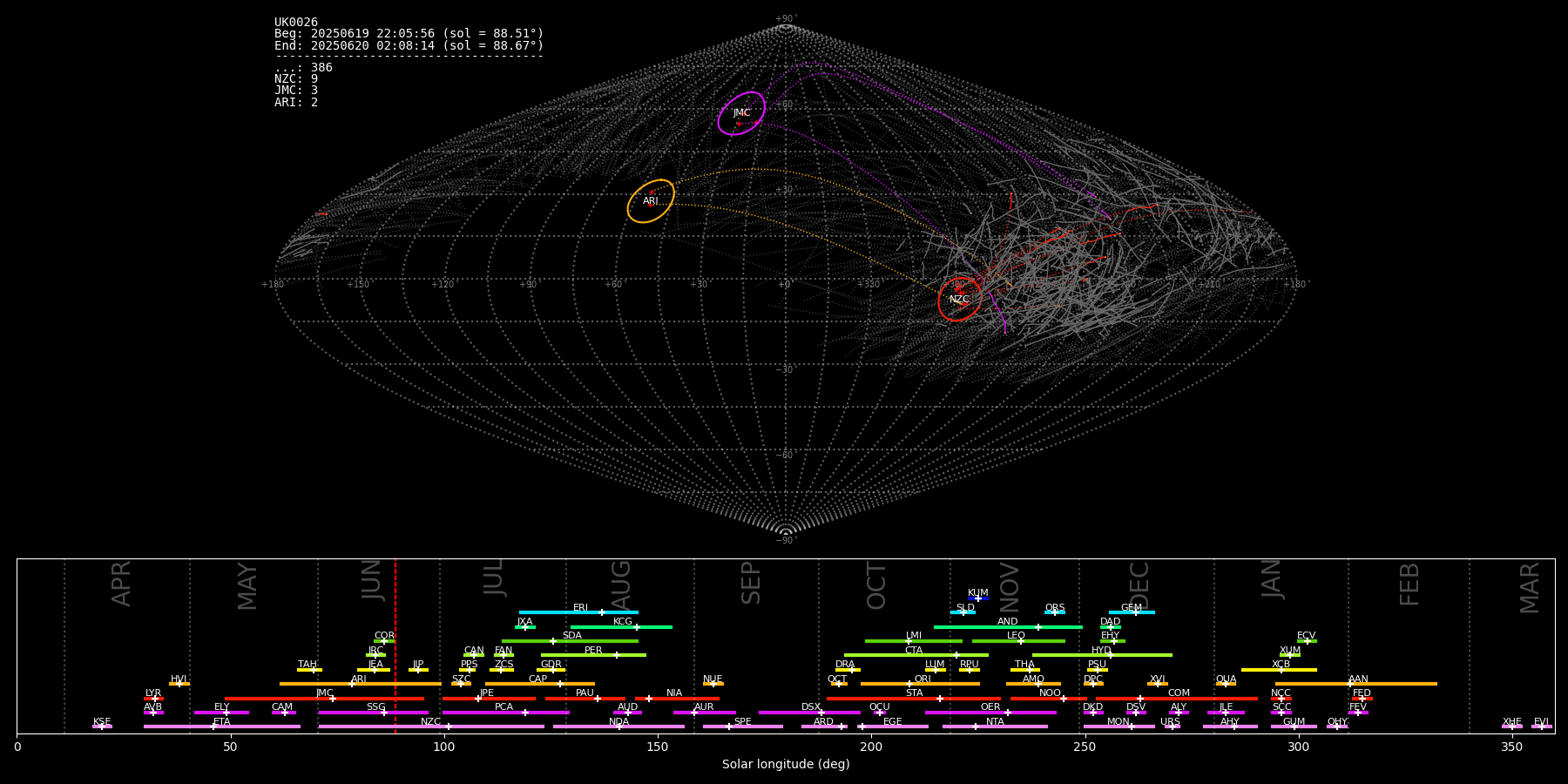This screenshot has height=784, width=1568.
Task: Click the EVI shower label
Action: point(1542,722)
